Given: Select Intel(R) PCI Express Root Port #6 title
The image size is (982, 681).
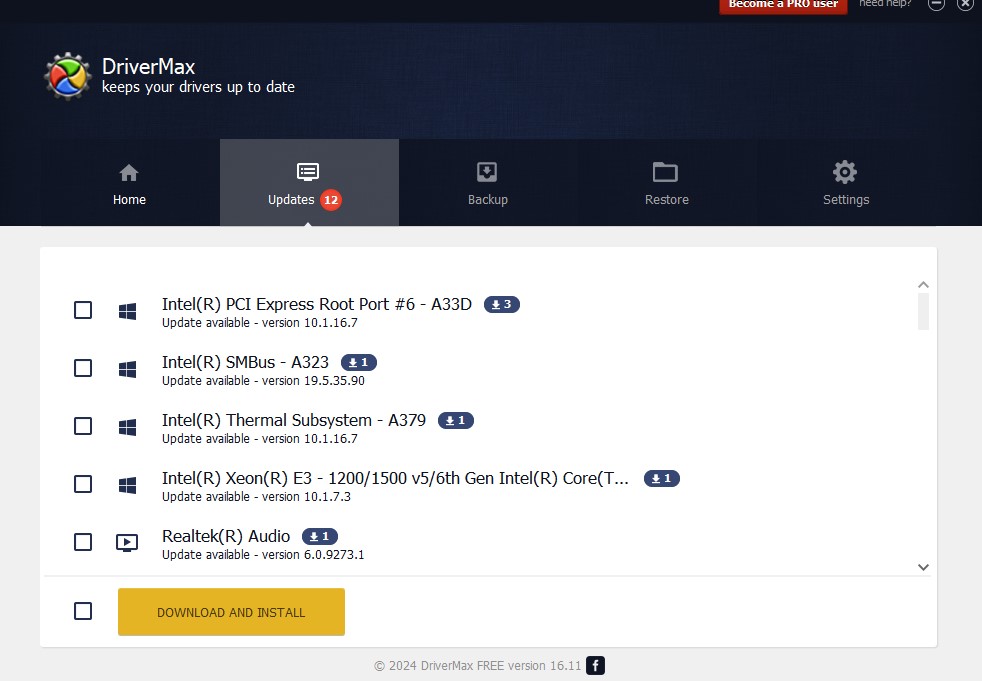Looking at the screenshot, I should tap(317, 304).
